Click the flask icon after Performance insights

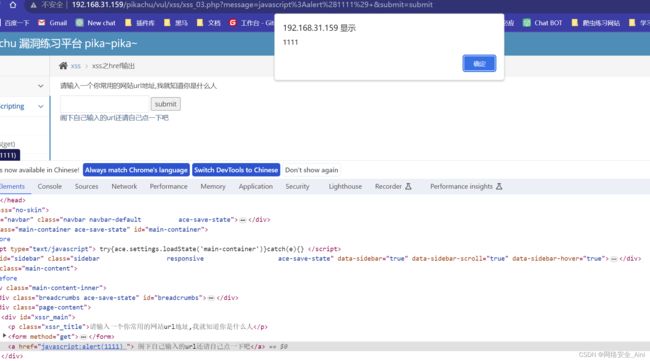click(x=499, y=187)
